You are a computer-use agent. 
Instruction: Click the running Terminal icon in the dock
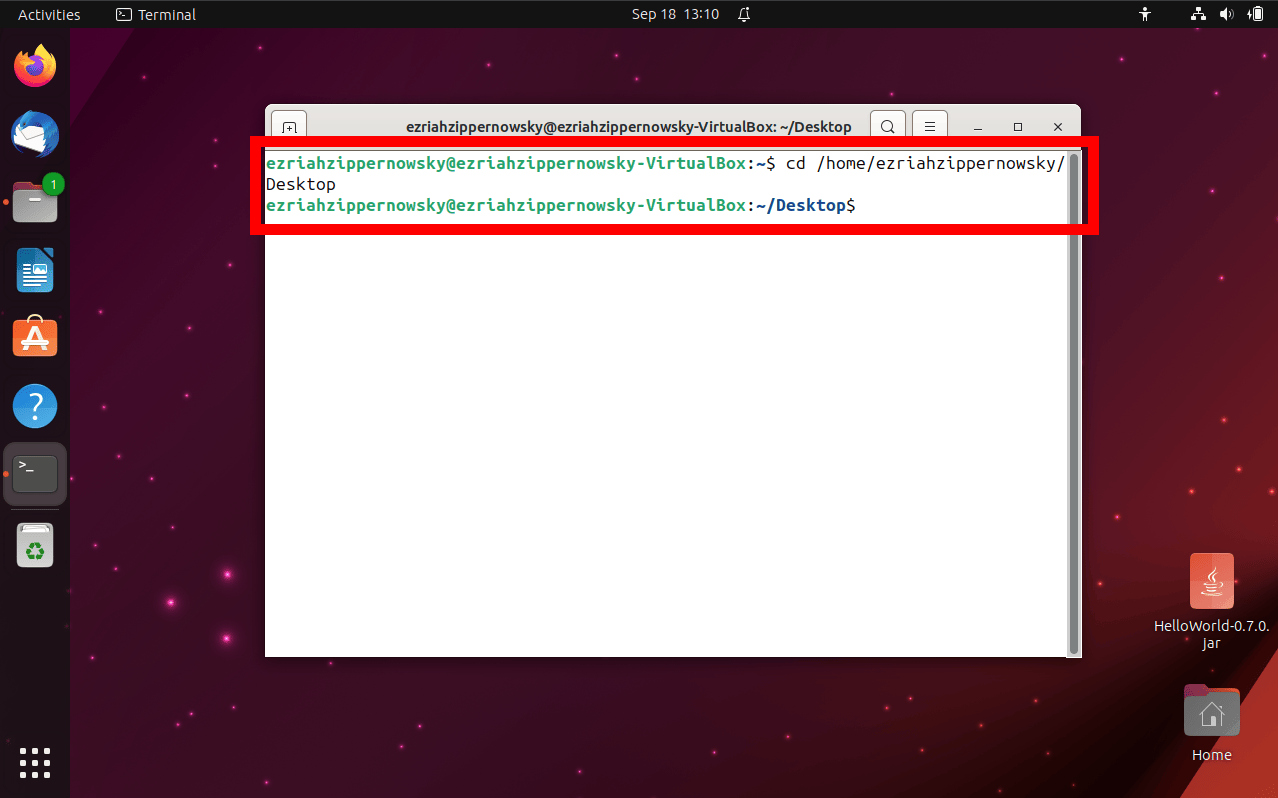[x=35, y=473]
